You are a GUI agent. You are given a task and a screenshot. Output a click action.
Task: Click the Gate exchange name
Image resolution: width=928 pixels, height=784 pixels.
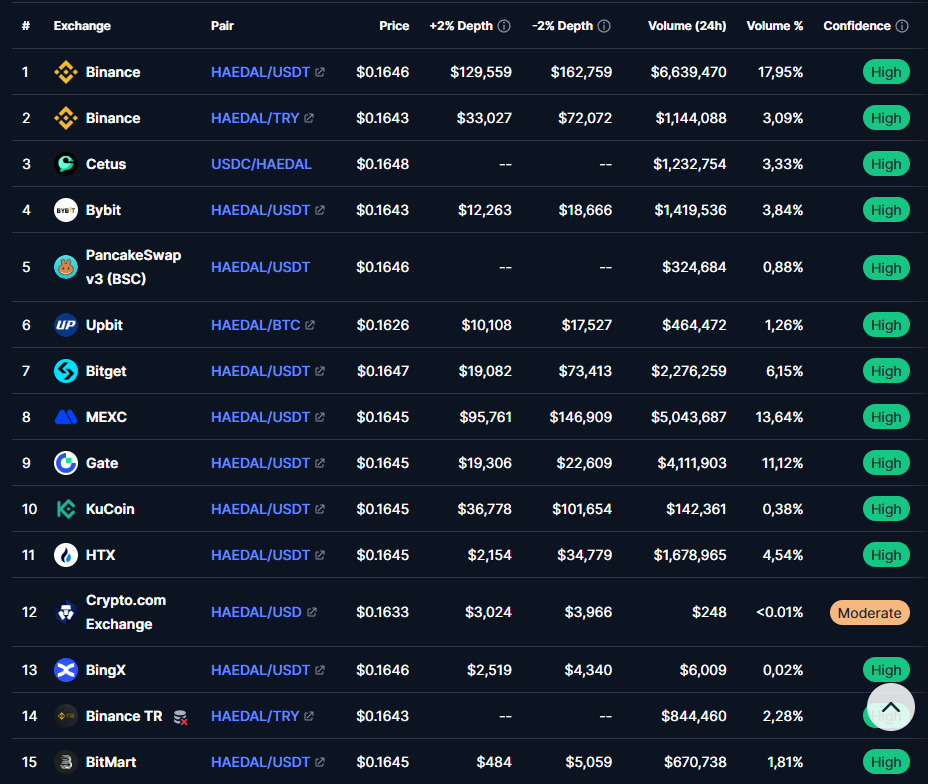[102, 463]
